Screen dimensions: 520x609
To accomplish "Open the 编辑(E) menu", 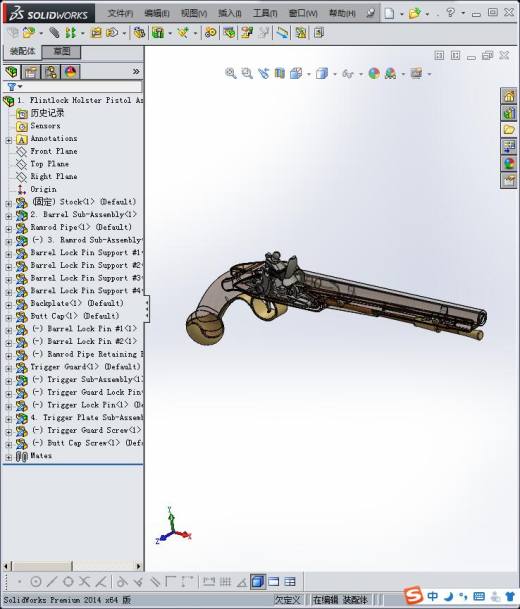I will pos(157,13).
